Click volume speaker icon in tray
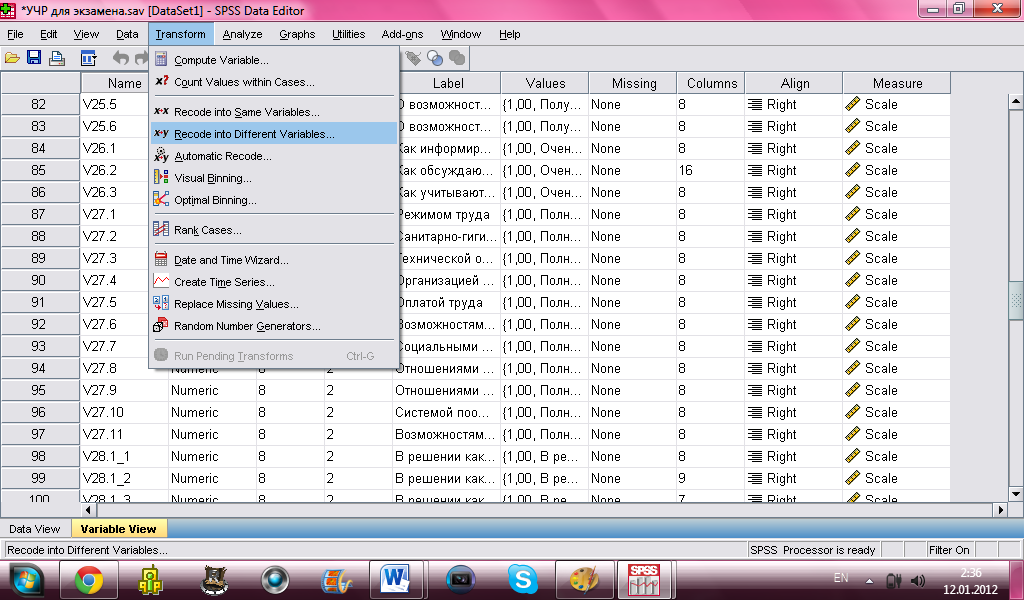Image resolution: width=1024 pixels, height=600 pixels. (918, 580)
